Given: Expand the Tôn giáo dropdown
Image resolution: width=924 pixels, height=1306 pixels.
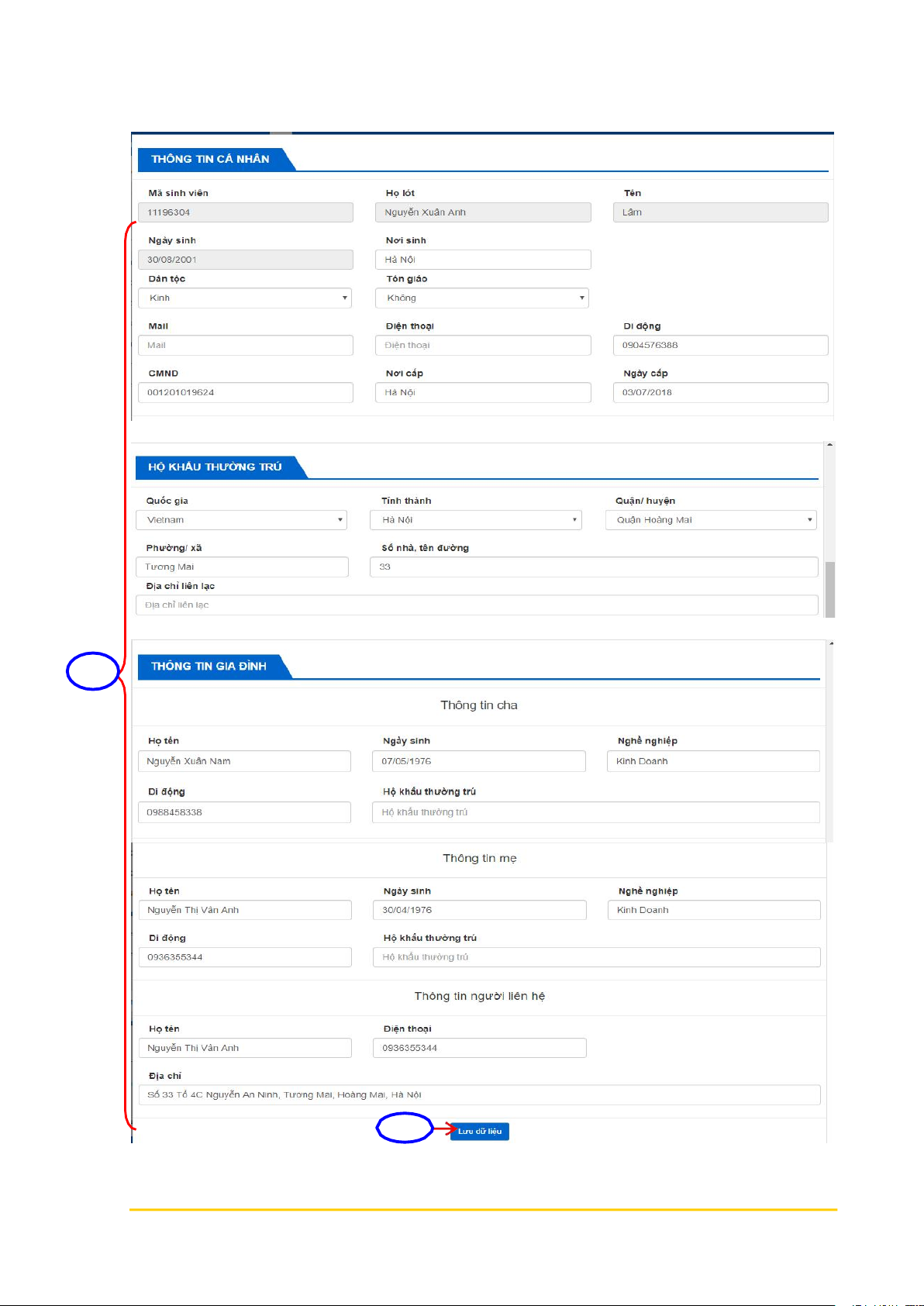Looking at the screenshot, I should coord(482,298).
